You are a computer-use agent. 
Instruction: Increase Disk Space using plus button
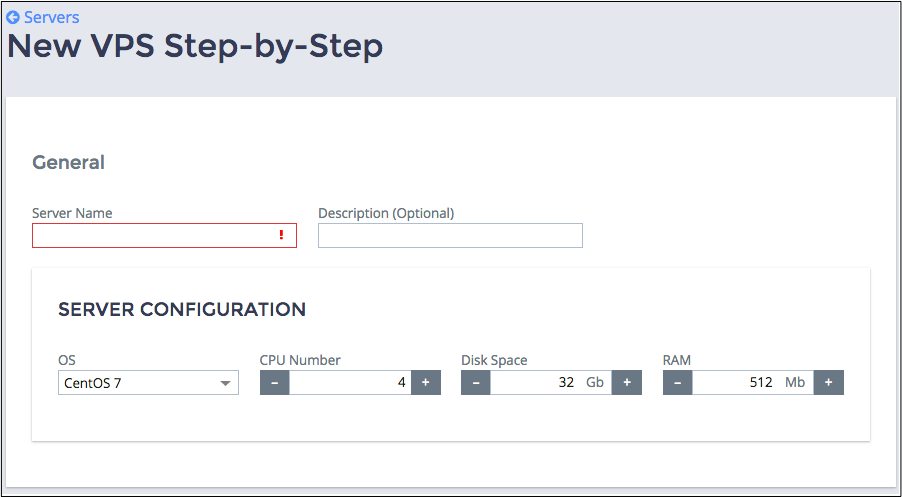point(627,383)
